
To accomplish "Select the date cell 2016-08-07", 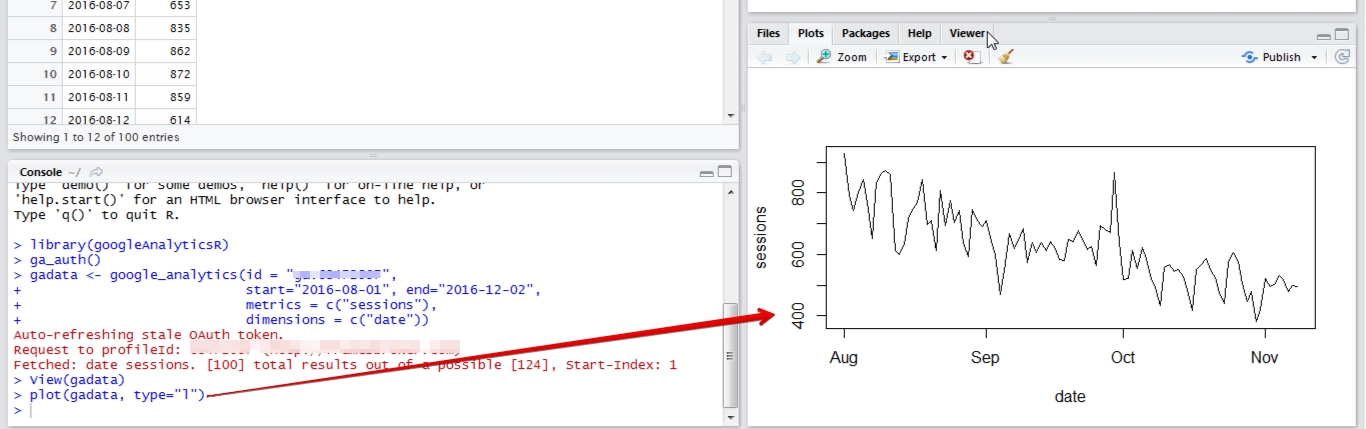I will coord(98,6).
